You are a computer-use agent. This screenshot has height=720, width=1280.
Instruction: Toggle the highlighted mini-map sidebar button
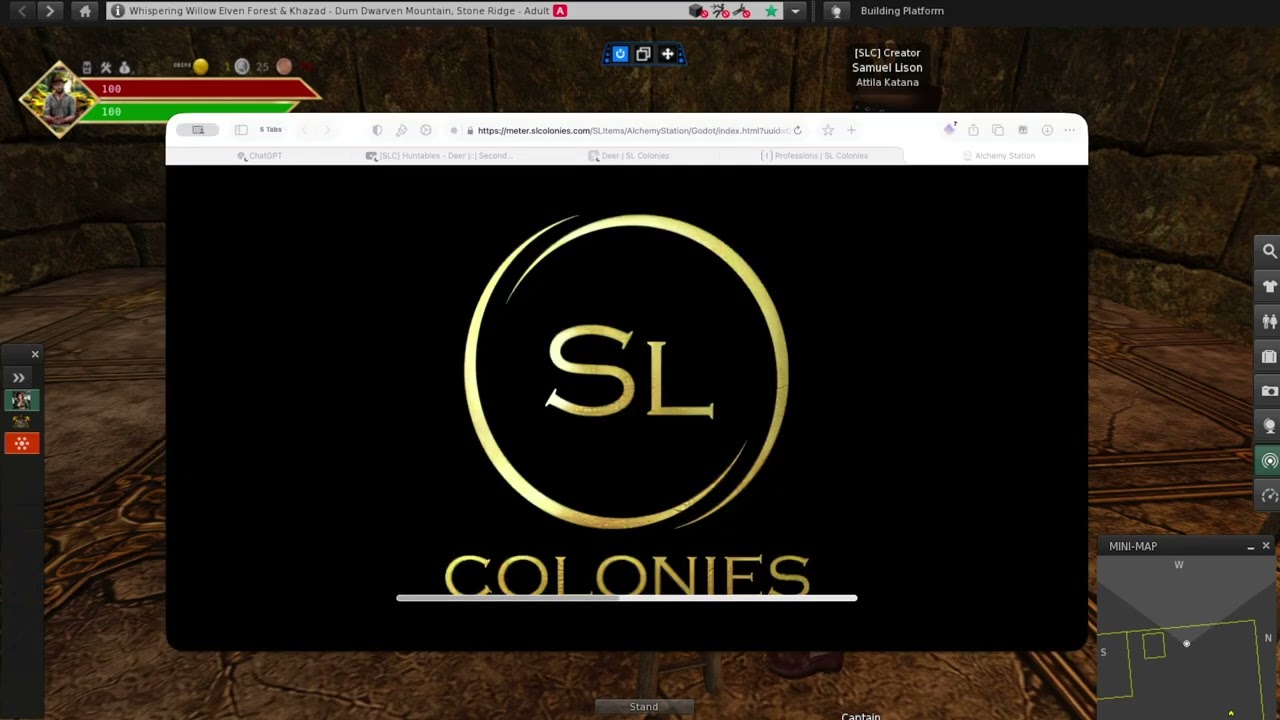[x=1269, y=461]
